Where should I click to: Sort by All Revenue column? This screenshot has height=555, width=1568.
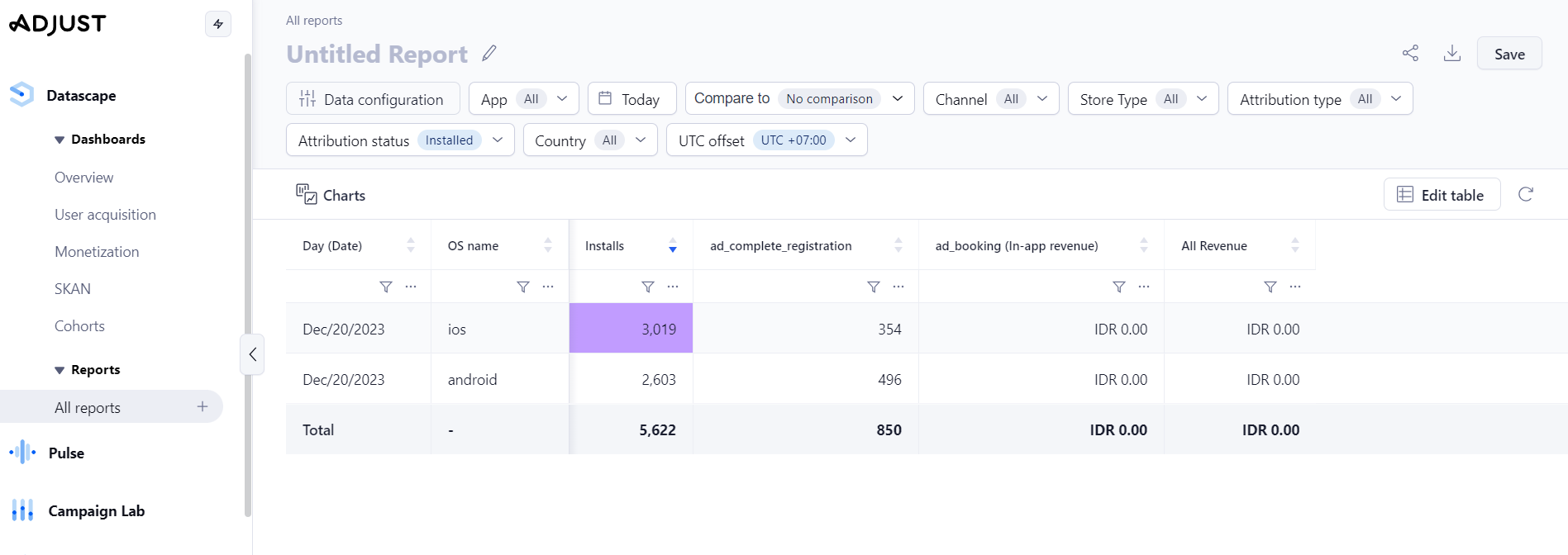[x=1295, y=245]
